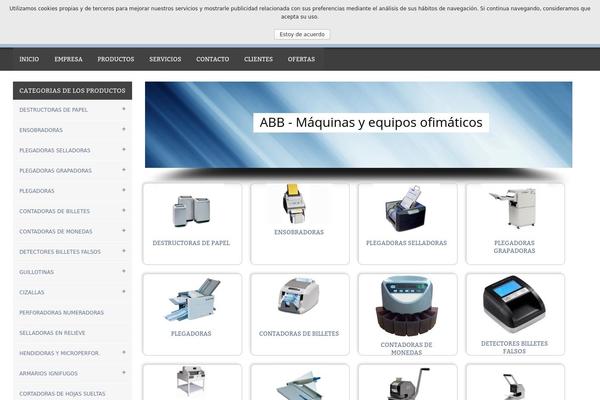The image size is (600, 400).
Task: Expand Guillotinas sidebar plus sign
Action: pos(124,271)
